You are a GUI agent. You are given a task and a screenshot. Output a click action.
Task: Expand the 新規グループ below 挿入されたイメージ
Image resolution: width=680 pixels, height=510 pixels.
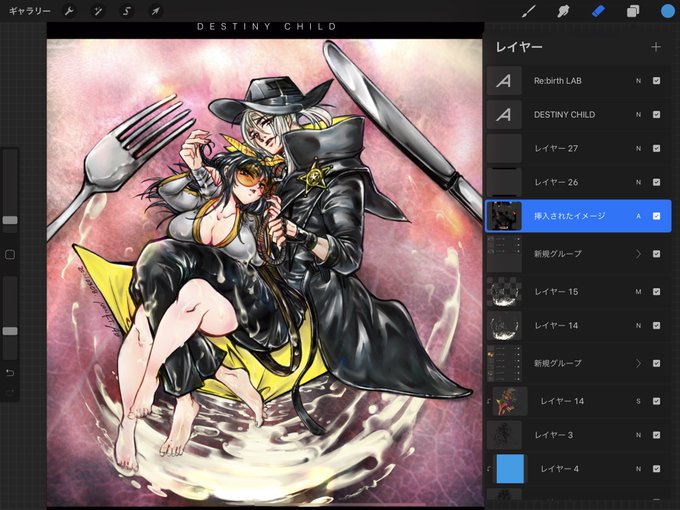[638, 254]
